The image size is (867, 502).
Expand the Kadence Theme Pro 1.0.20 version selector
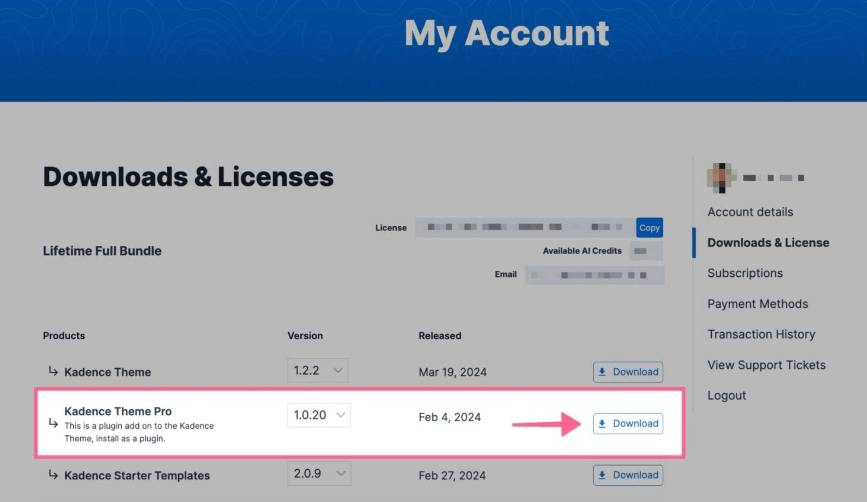click(x=318, y=415)
